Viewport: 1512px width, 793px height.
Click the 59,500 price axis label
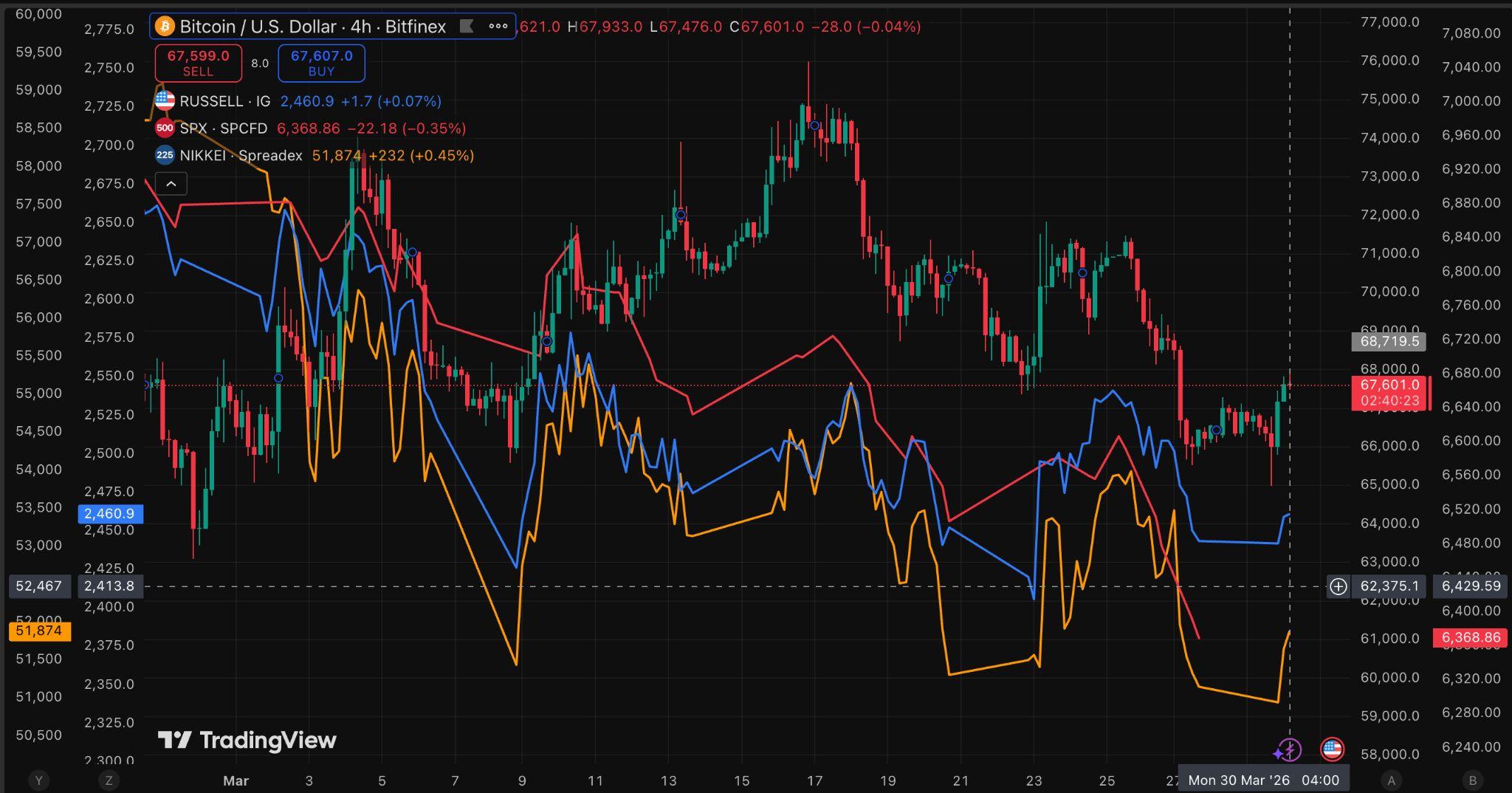[39, 52]
